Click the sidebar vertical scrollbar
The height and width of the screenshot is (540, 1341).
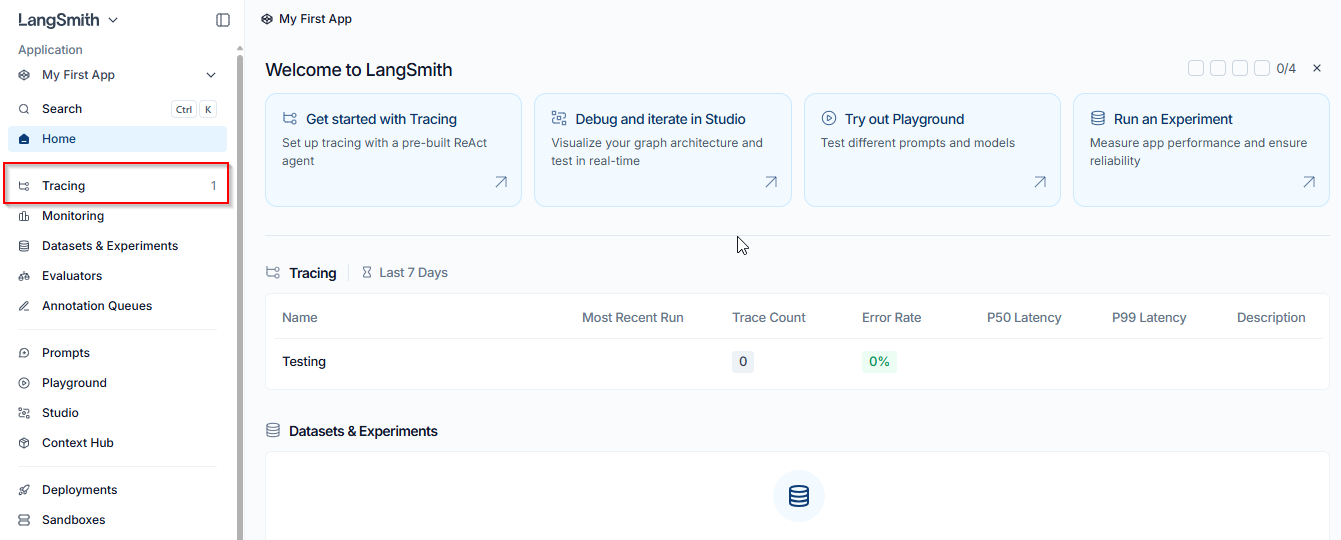[239, 295]
